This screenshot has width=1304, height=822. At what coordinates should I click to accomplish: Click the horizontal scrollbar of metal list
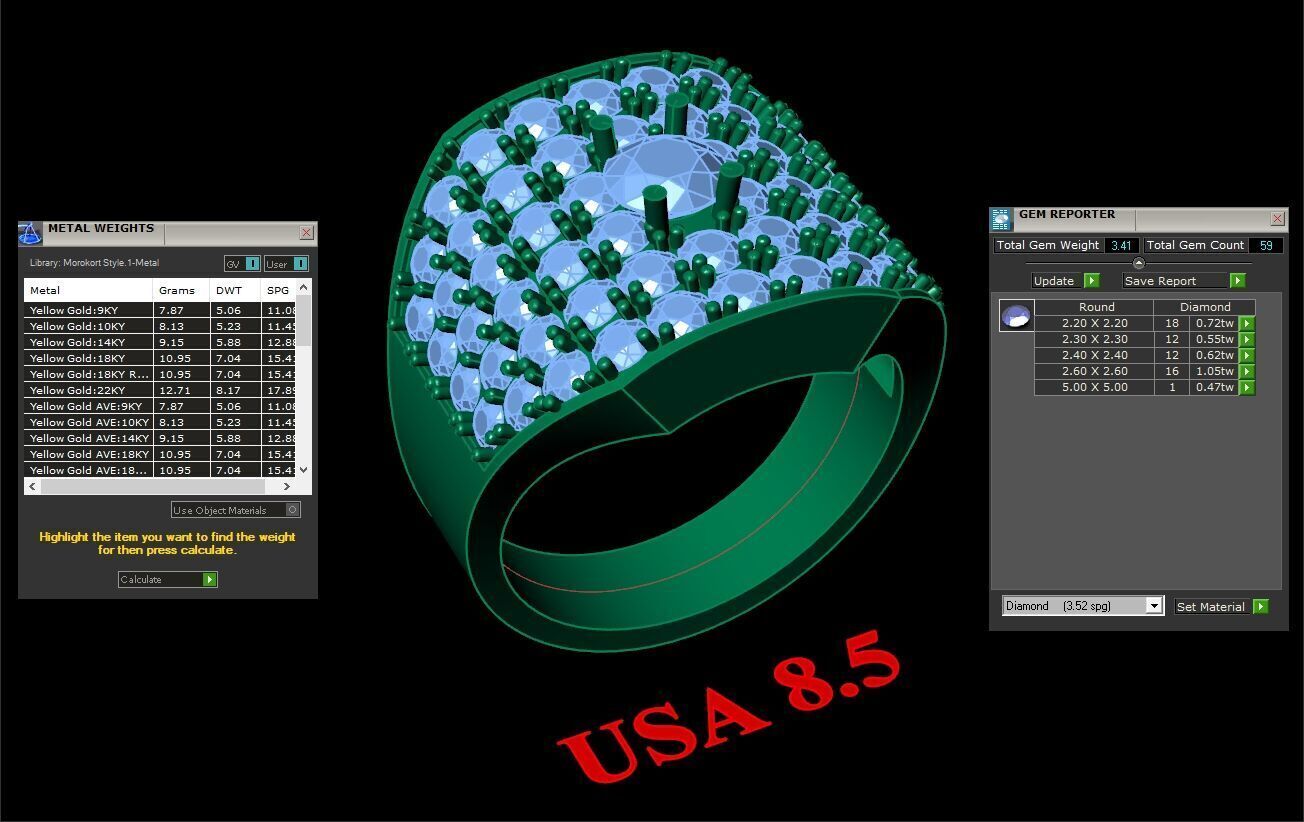click(153, 486)
